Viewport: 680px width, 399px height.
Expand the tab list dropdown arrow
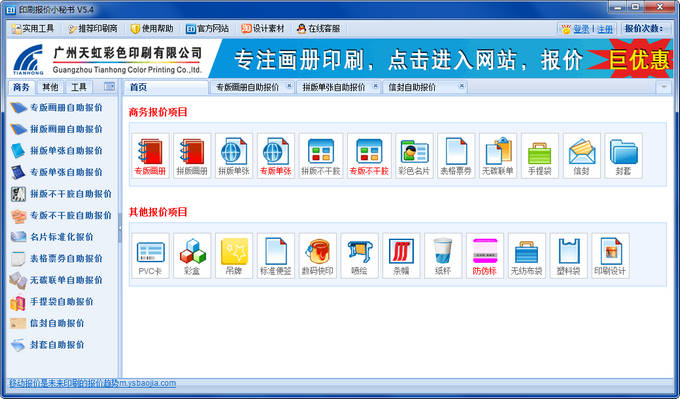[664, 87]
